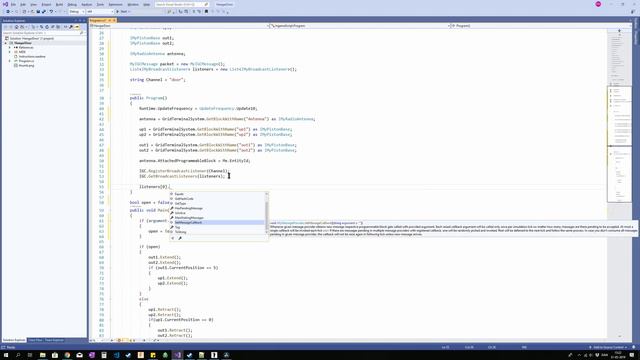Click the Solution Explorer search field
The width and height of the screenshot is (640, 360).
point(43,33)
